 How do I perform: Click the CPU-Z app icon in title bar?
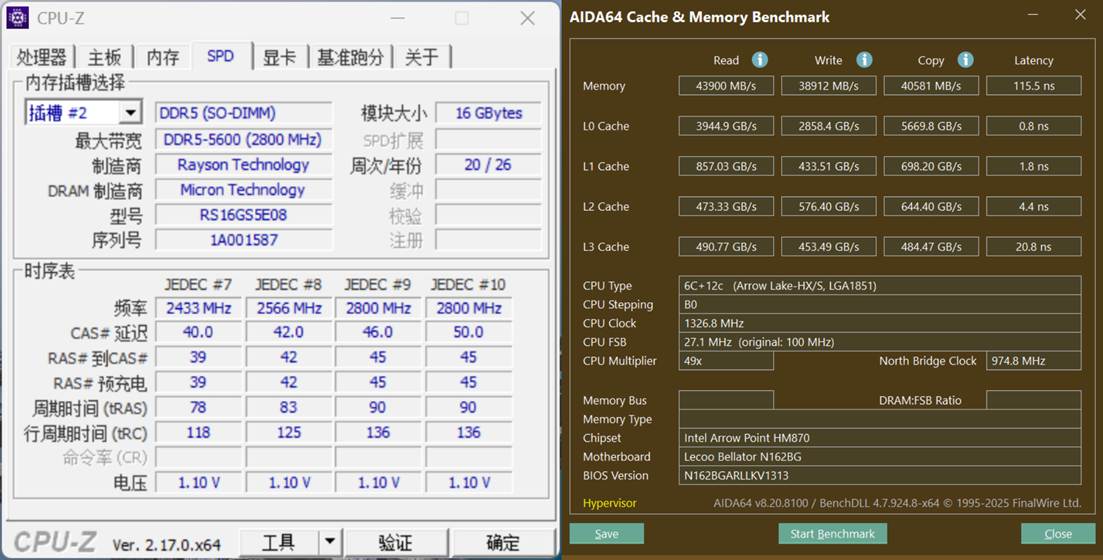[18, 18]
